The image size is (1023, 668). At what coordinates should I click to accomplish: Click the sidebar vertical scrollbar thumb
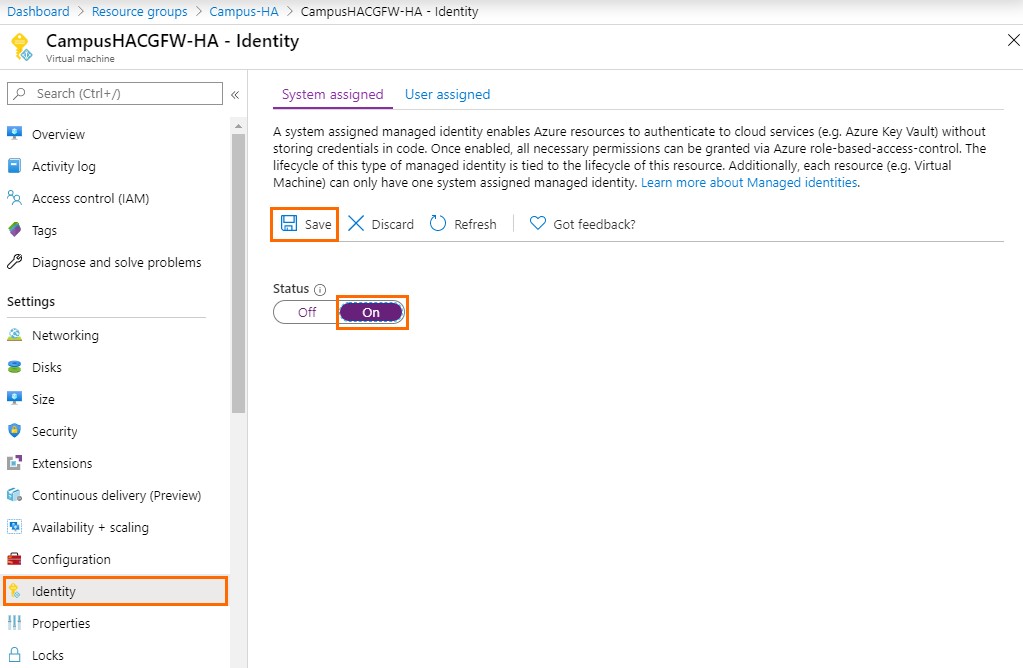(238, 273)
